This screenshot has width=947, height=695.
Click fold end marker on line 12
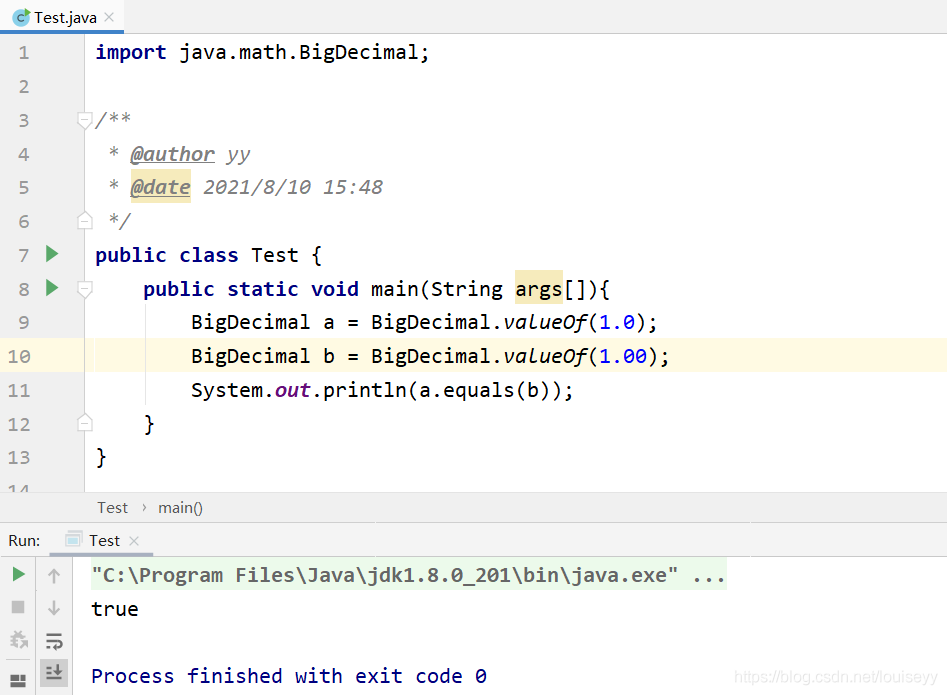click(85, 422)
